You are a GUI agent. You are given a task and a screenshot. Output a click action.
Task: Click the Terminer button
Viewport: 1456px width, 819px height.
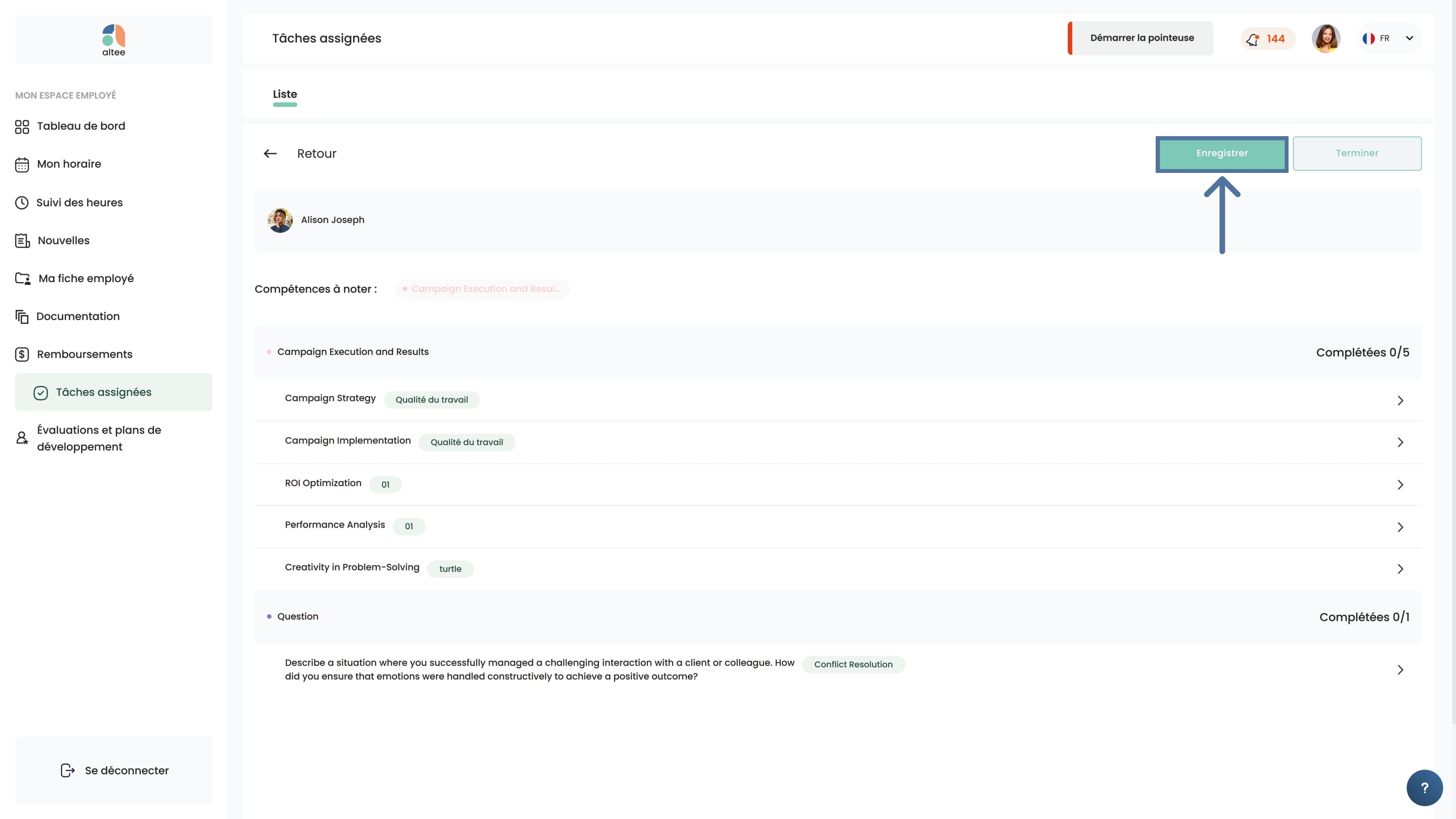(x=1357, y=154)
